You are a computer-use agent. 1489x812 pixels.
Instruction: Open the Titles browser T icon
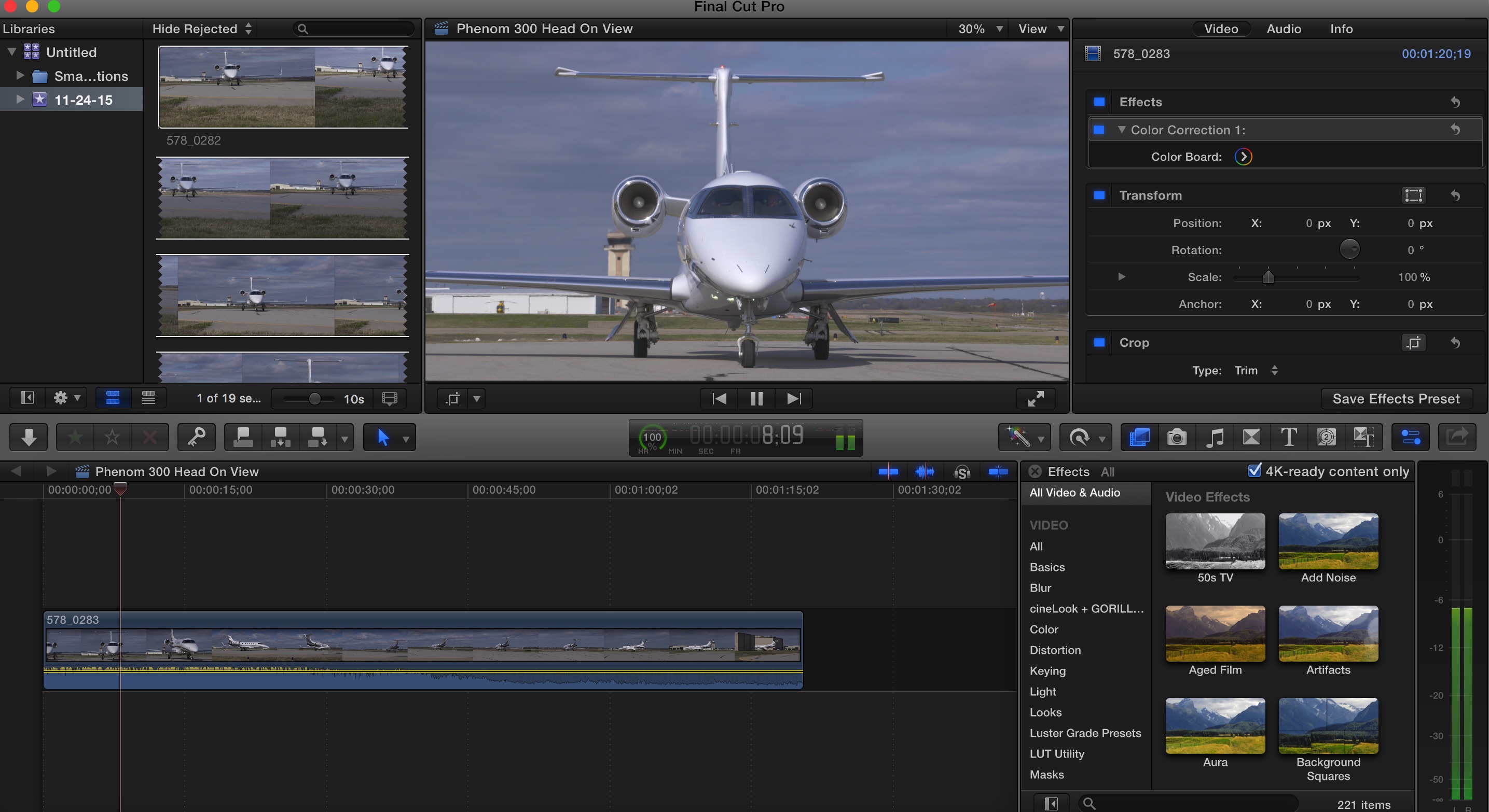[x=1288, y=437]
